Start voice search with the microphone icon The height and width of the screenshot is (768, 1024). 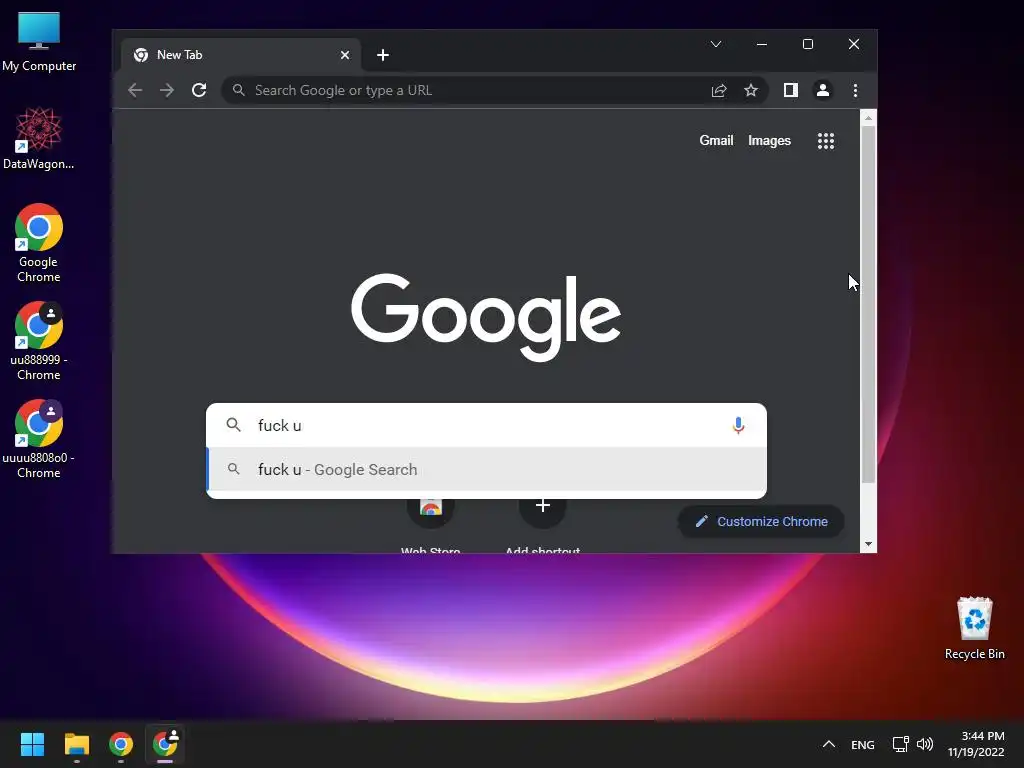click(739, 426)
